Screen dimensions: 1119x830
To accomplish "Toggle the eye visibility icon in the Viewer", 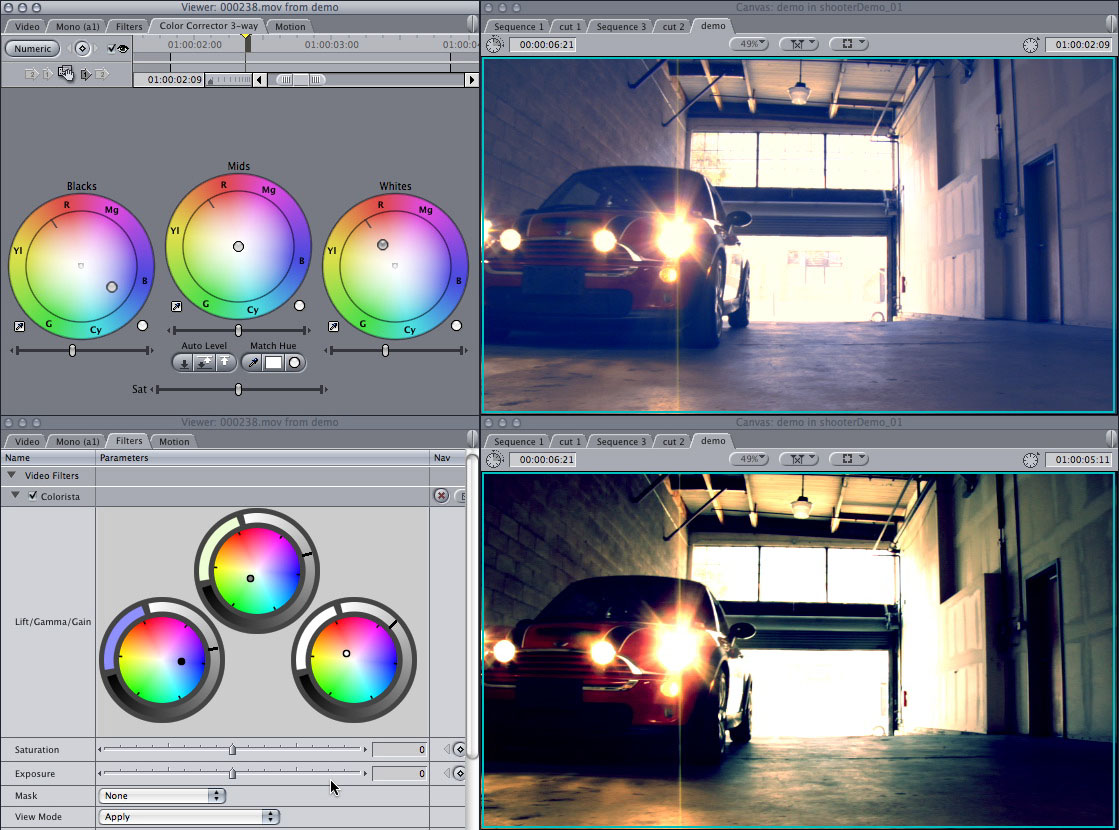I will pos(121,48).
